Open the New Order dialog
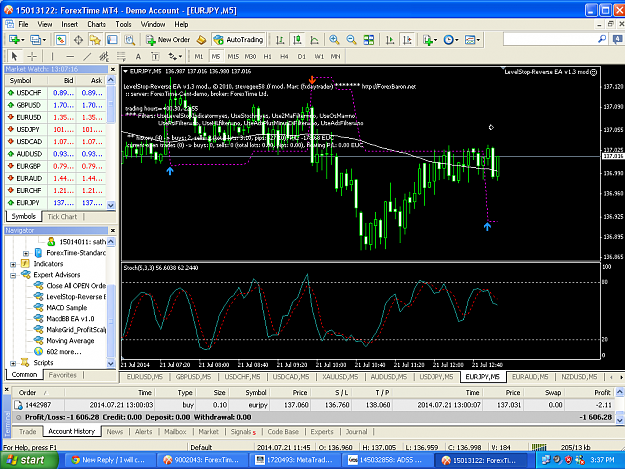This screenshot has height=469, width=625. click(x=168, y=40)
